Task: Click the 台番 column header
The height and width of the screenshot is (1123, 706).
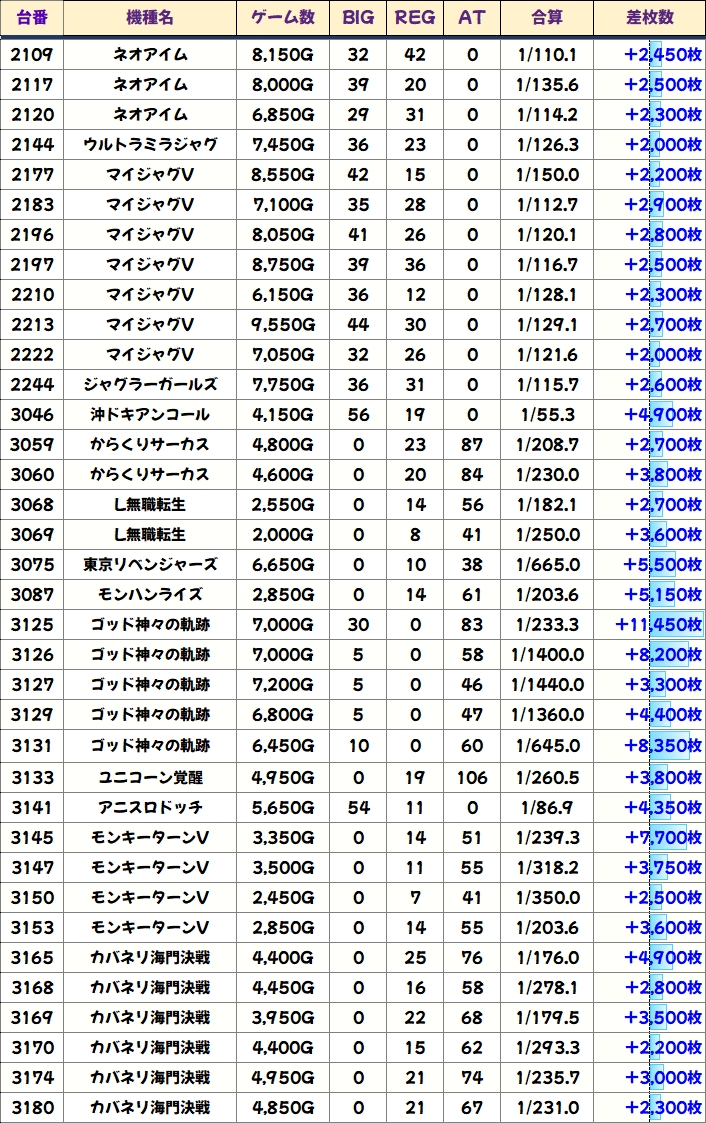Action: pyautogui.click(x=32, y=18)
